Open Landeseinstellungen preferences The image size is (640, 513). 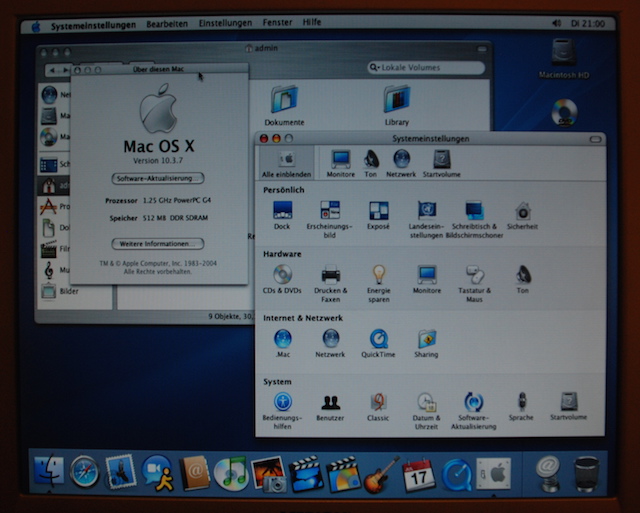[x=426, y=219]
